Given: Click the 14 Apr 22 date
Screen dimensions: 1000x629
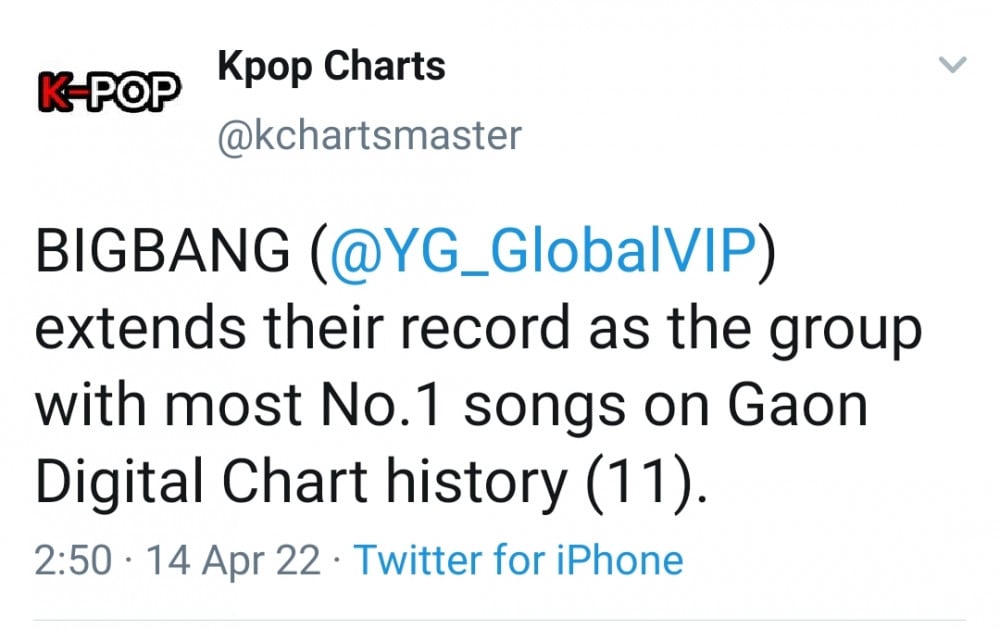Looking at the screenshot, I should coord(233,561).
